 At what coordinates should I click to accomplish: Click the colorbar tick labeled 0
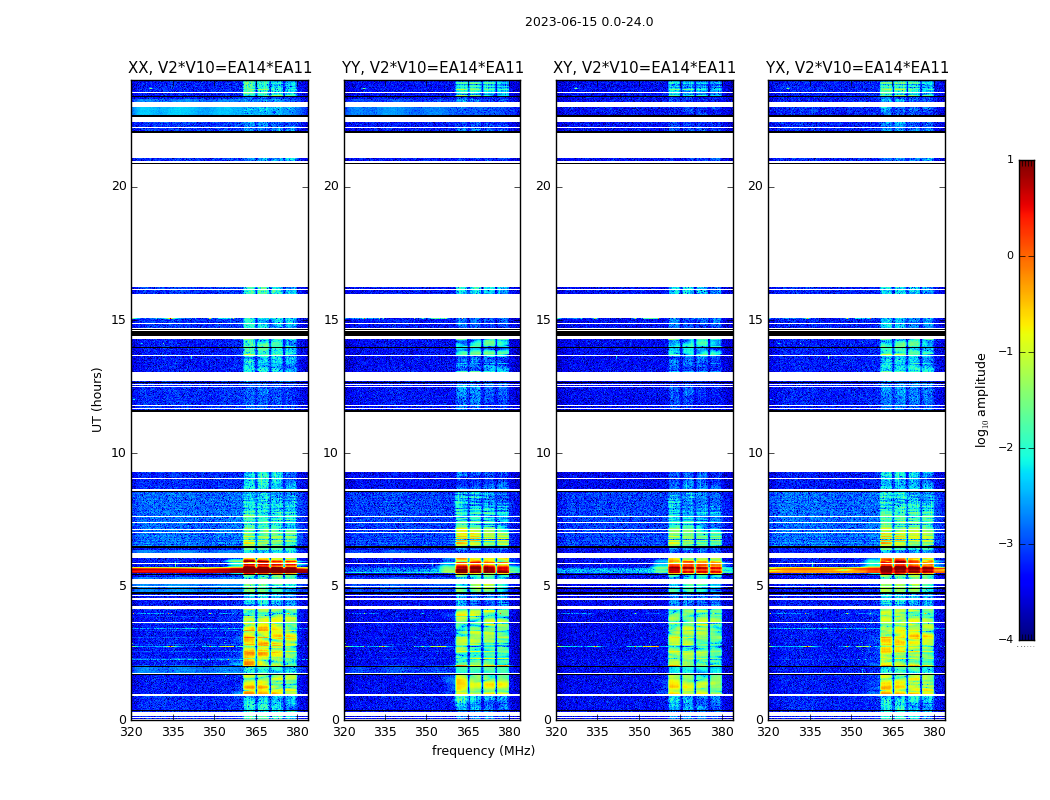click(x=1010, y=256)
